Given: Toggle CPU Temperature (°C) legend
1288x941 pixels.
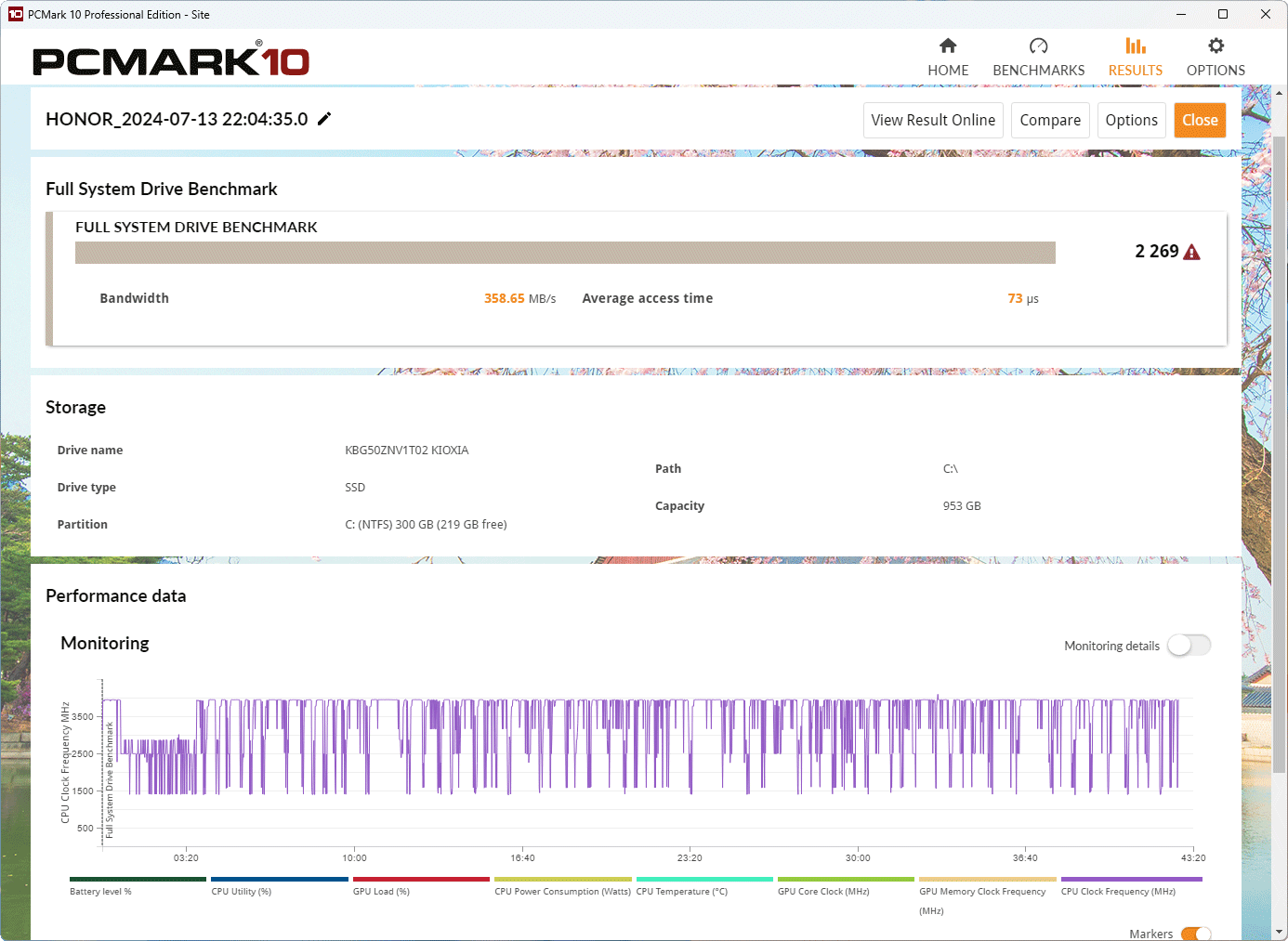Looking at the screenshot, I should pos(704,885).
